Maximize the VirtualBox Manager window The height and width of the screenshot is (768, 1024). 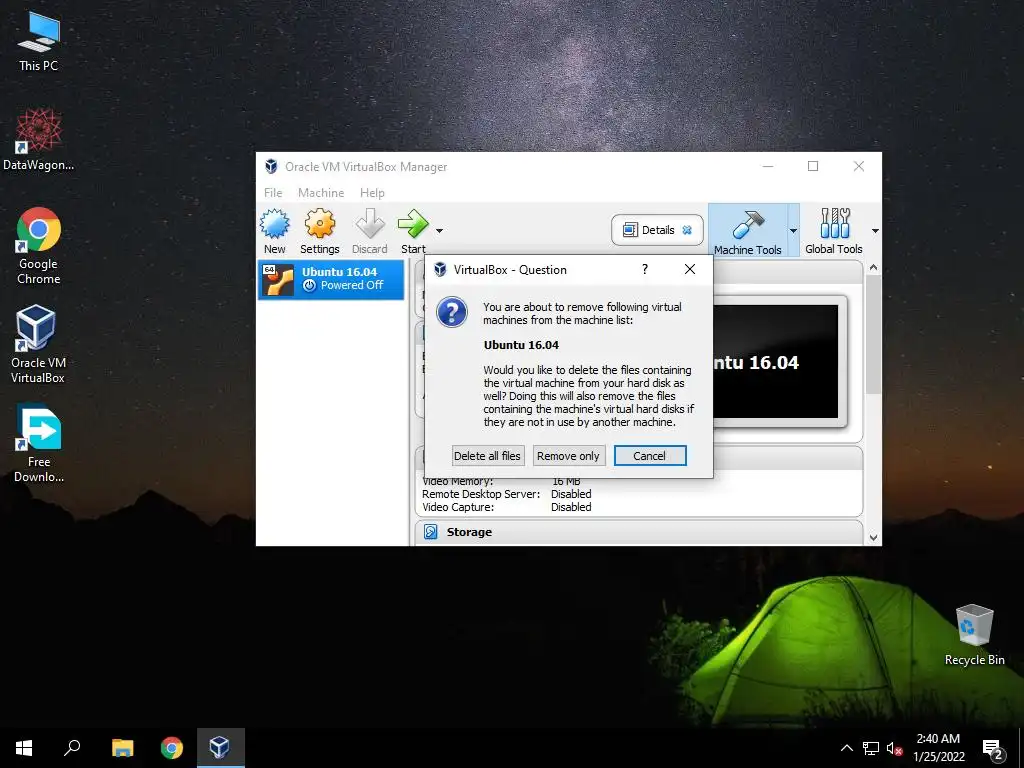(813, 167)
